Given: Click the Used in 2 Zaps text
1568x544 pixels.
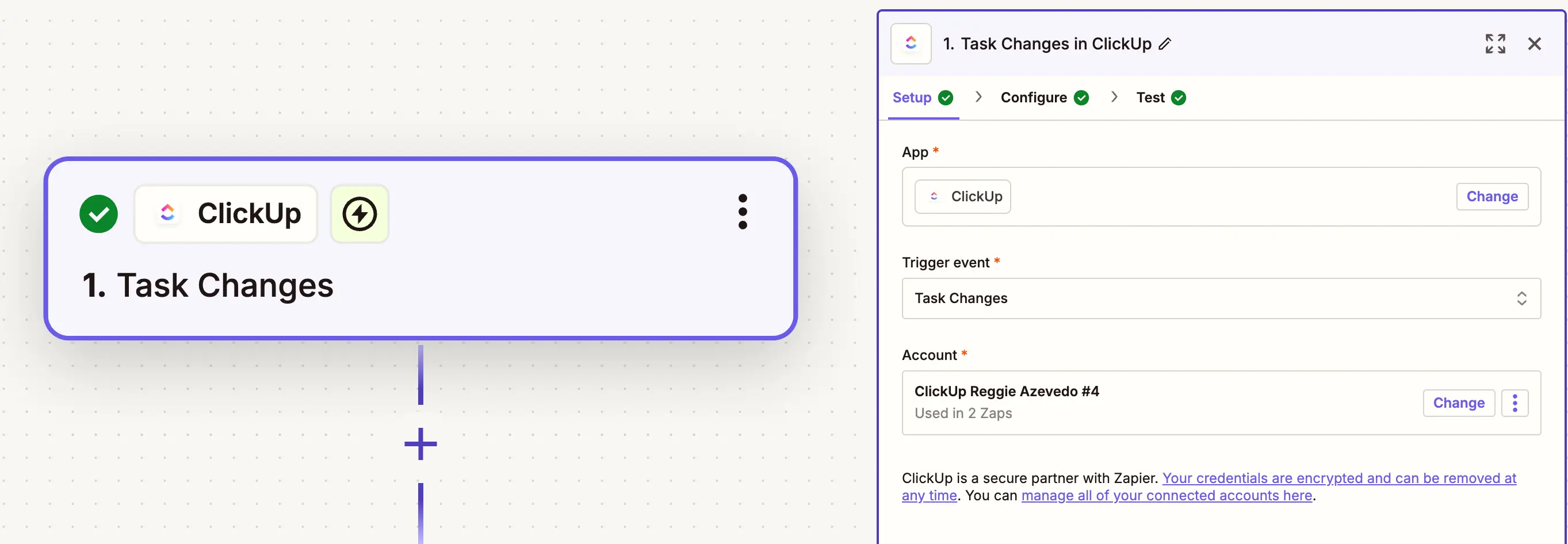Looking at the screenshot, I should tap(963, 413).
